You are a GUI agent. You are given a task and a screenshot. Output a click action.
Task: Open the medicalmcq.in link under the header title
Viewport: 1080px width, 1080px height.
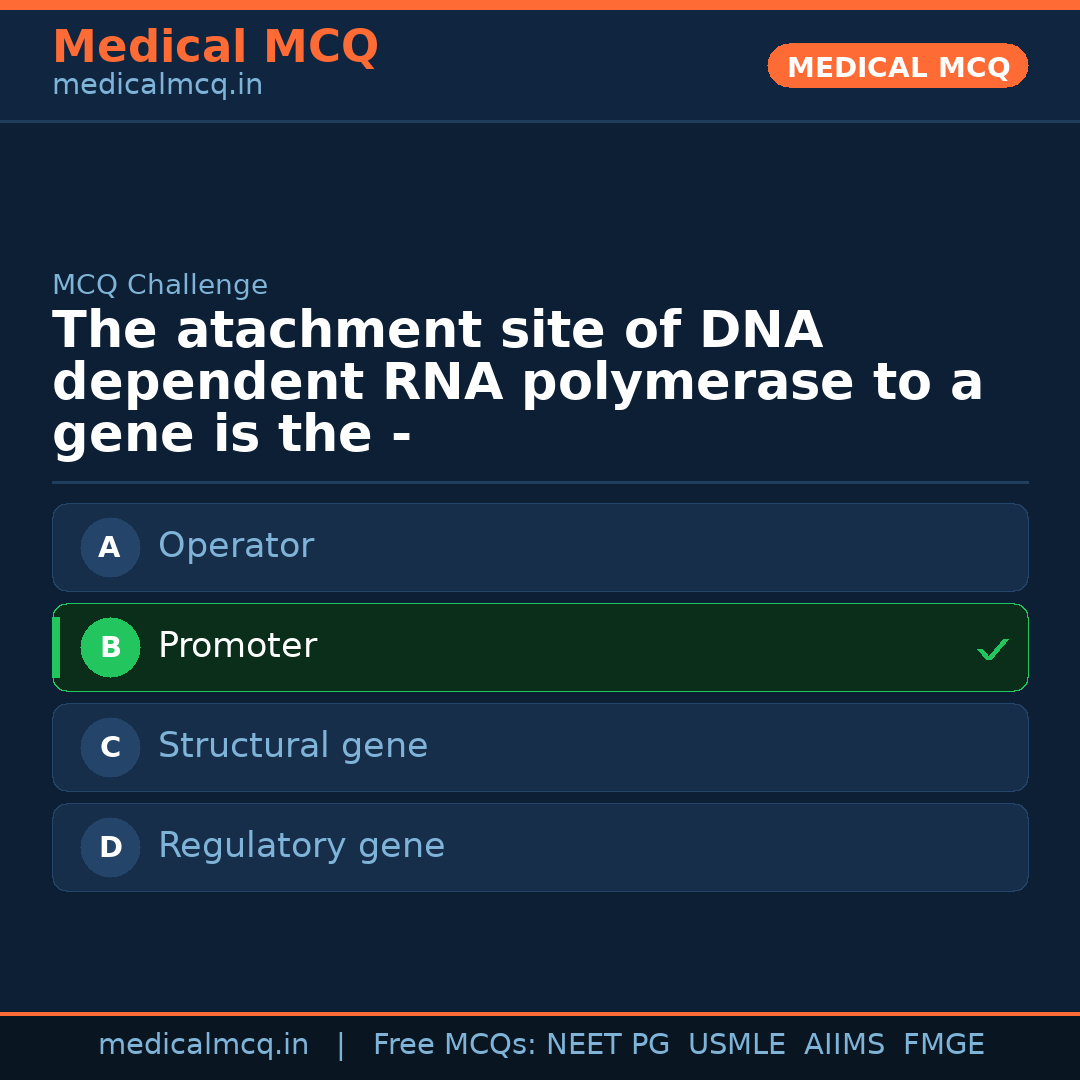(157, 85)
